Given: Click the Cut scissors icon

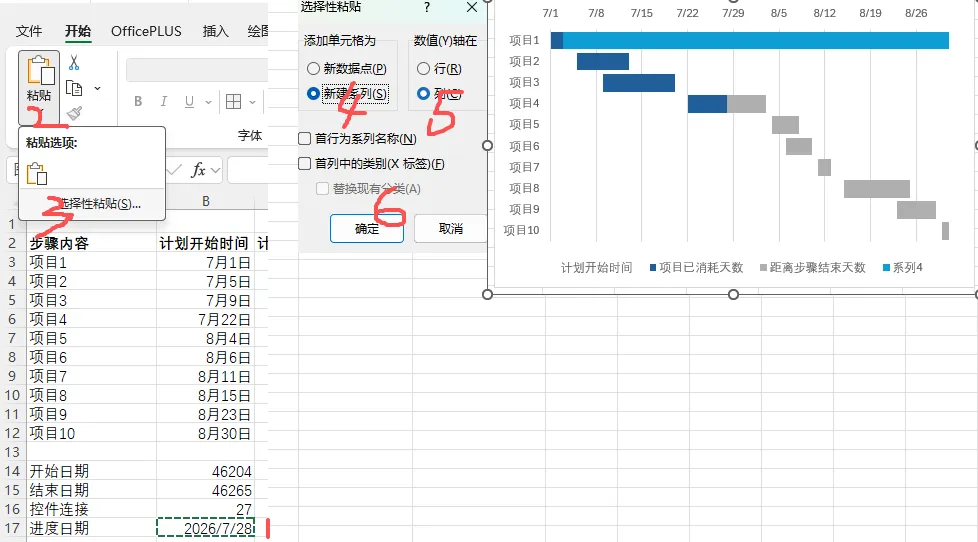Looking at the screenshot, I should [74, 62].
